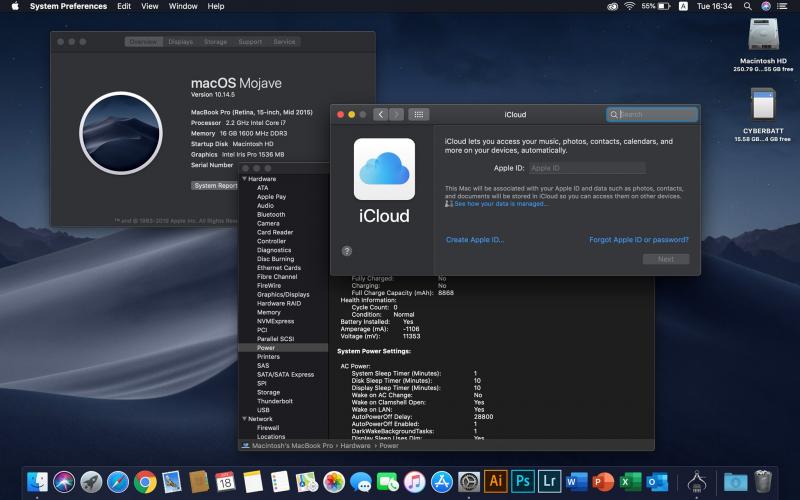800x500 pixels.
Task: Open Spotlight search magnifier in menu bar
Action: (x=747, y=6)
